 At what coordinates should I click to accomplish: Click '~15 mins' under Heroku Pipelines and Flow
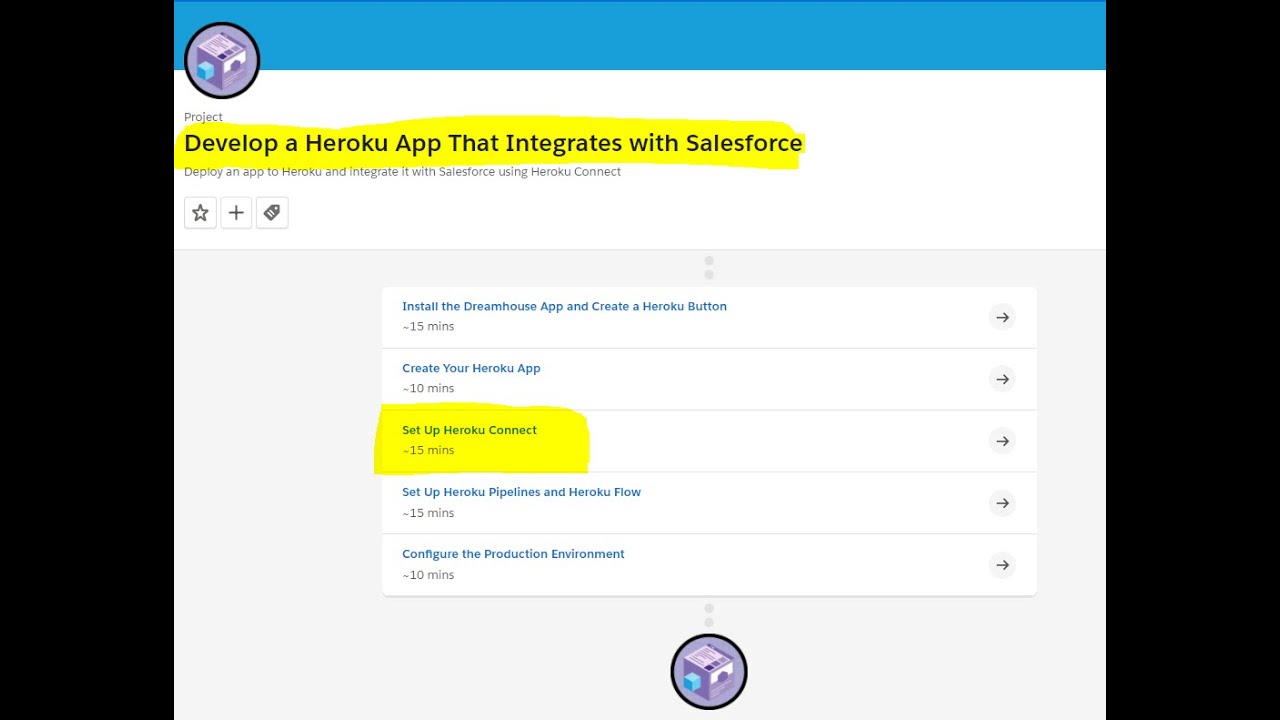coord(428,513)
